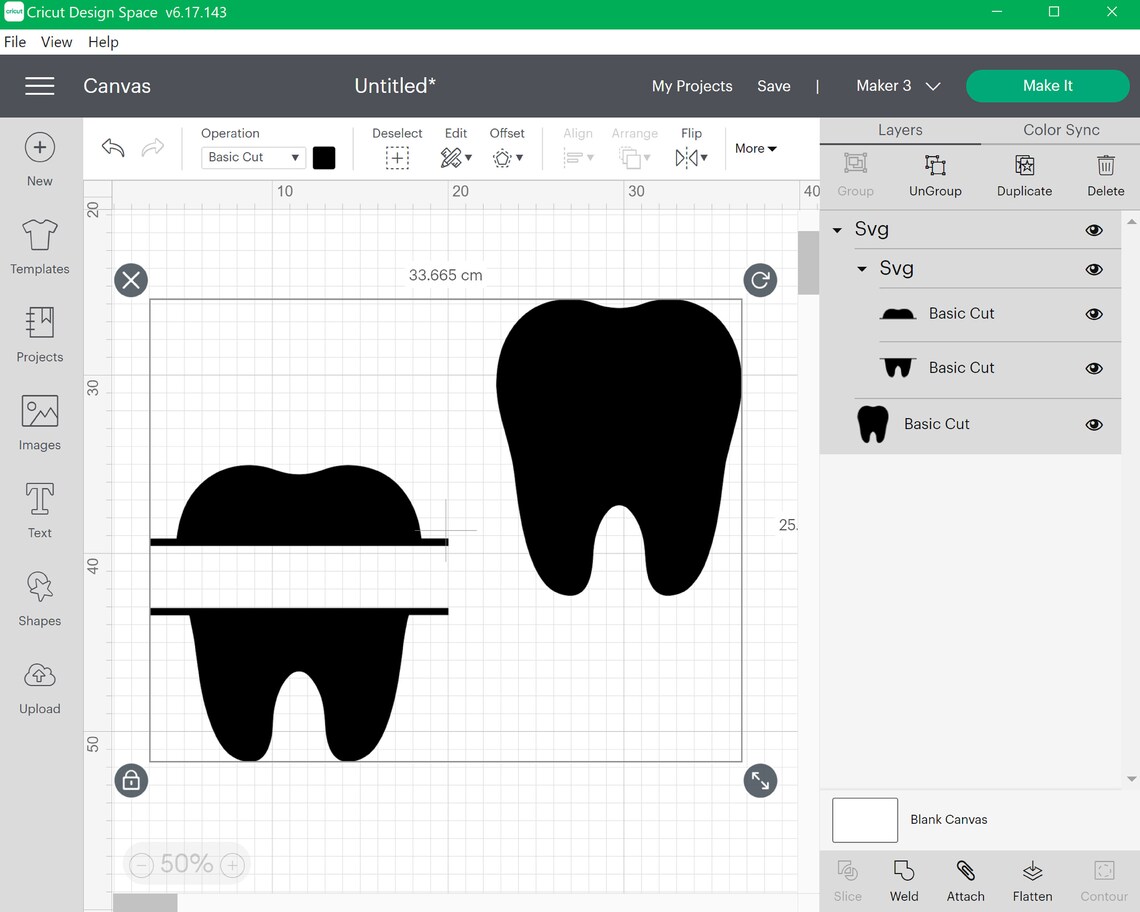
Task: Toggle visibility of the top Svg layer
Action: click(x=1093, y=229)
